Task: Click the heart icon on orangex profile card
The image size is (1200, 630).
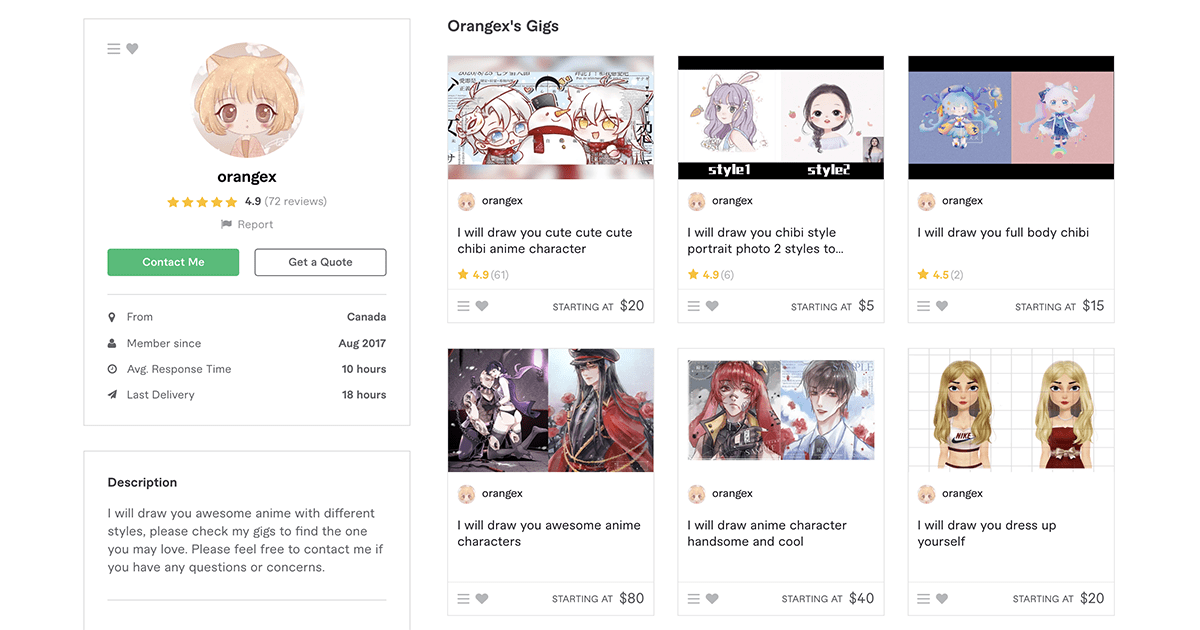Action: [132, 49]
